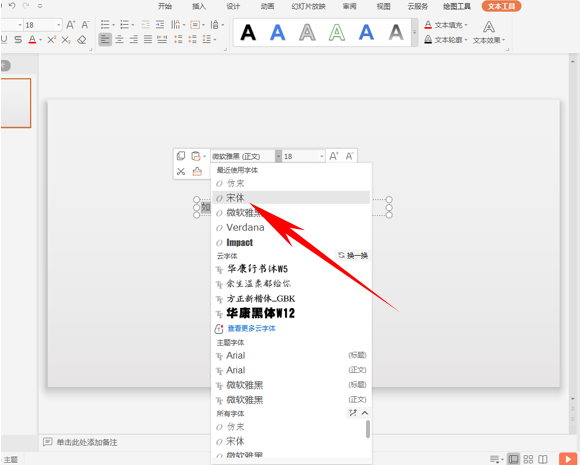Viewport: 580px width, 465px height.
Task: Decrease font size using the ribbon A- icon
Action: [x=85, y=25]
